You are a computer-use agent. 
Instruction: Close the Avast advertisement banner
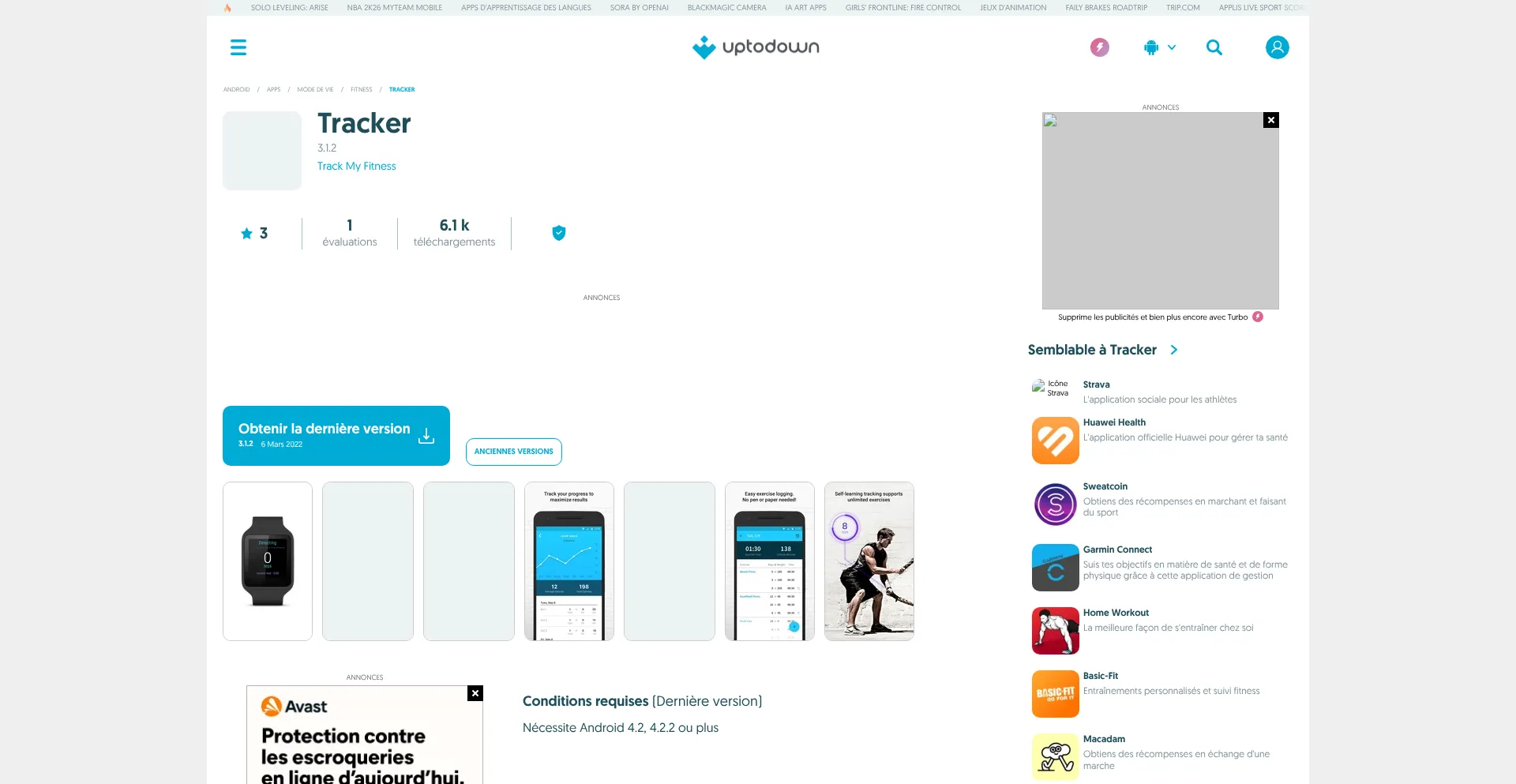click(475, 693)
